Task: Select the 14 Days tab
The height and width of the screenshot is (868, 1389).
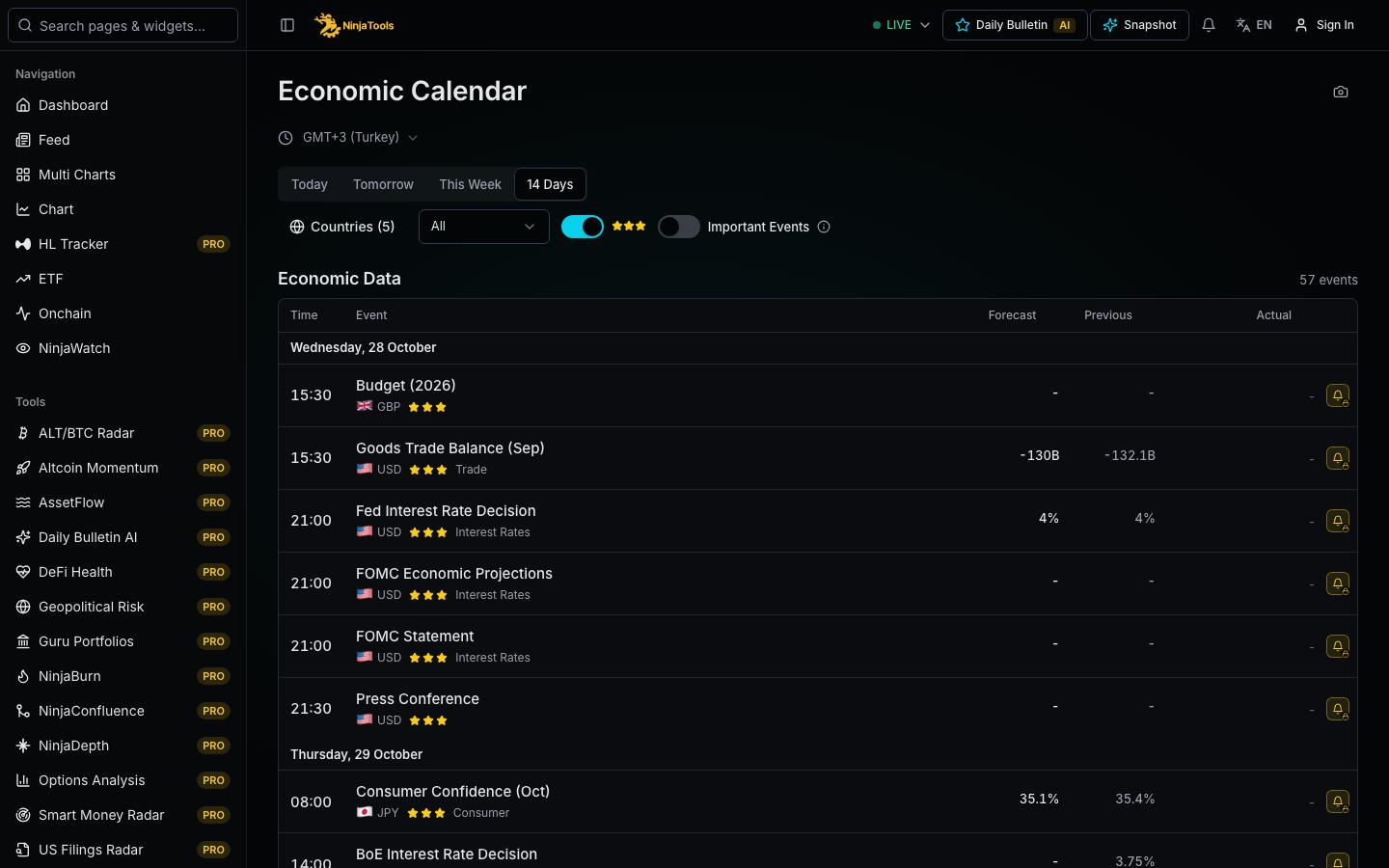Action: [550, 184]
